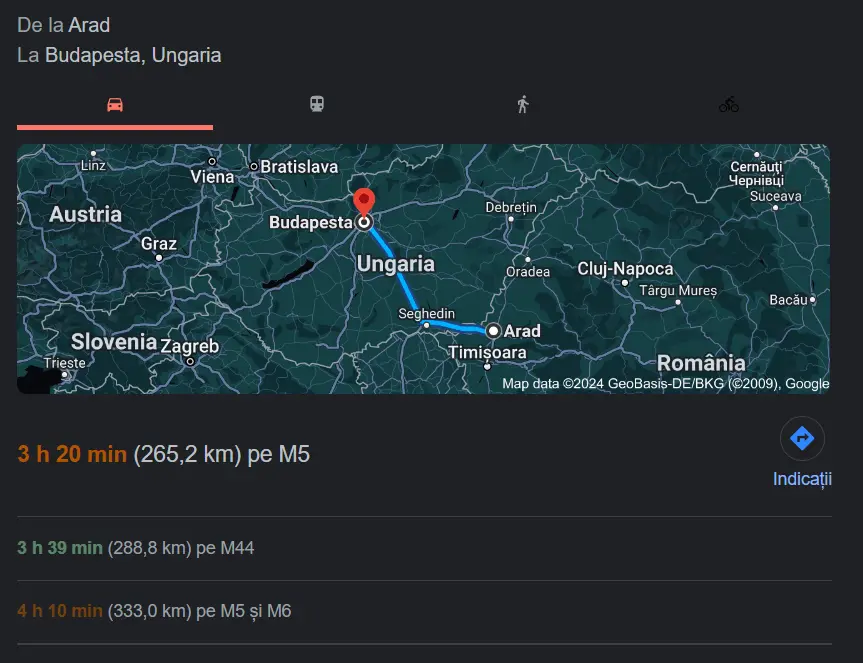Click the Map data copyright text
The image size is (863, 663).
coord(665,383)
